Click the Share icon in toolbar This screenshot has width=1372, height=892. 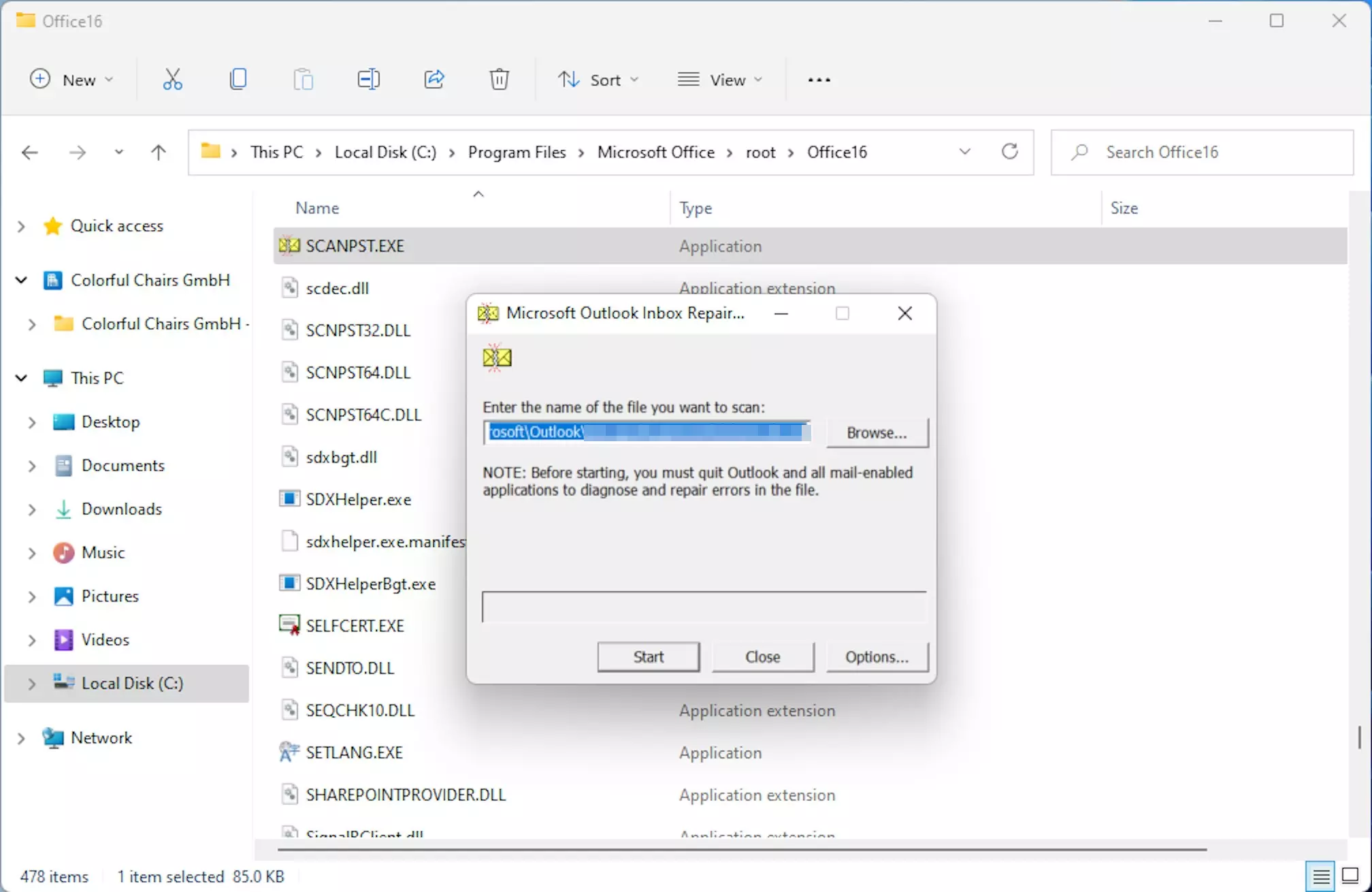tap(434, 80)
